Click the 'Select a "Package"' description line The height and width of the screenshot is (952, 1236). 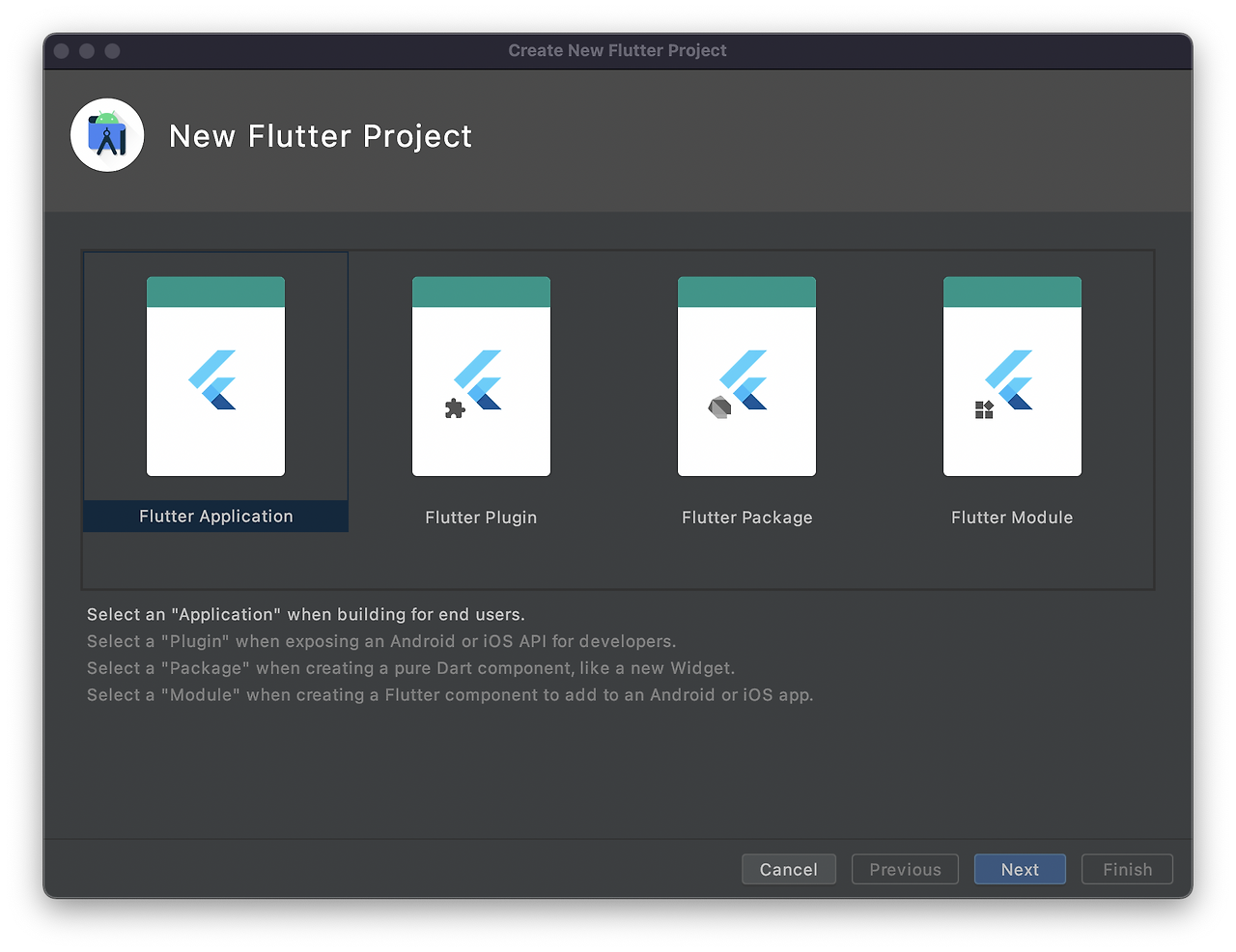pyautogui.click(x=410, y=668)
